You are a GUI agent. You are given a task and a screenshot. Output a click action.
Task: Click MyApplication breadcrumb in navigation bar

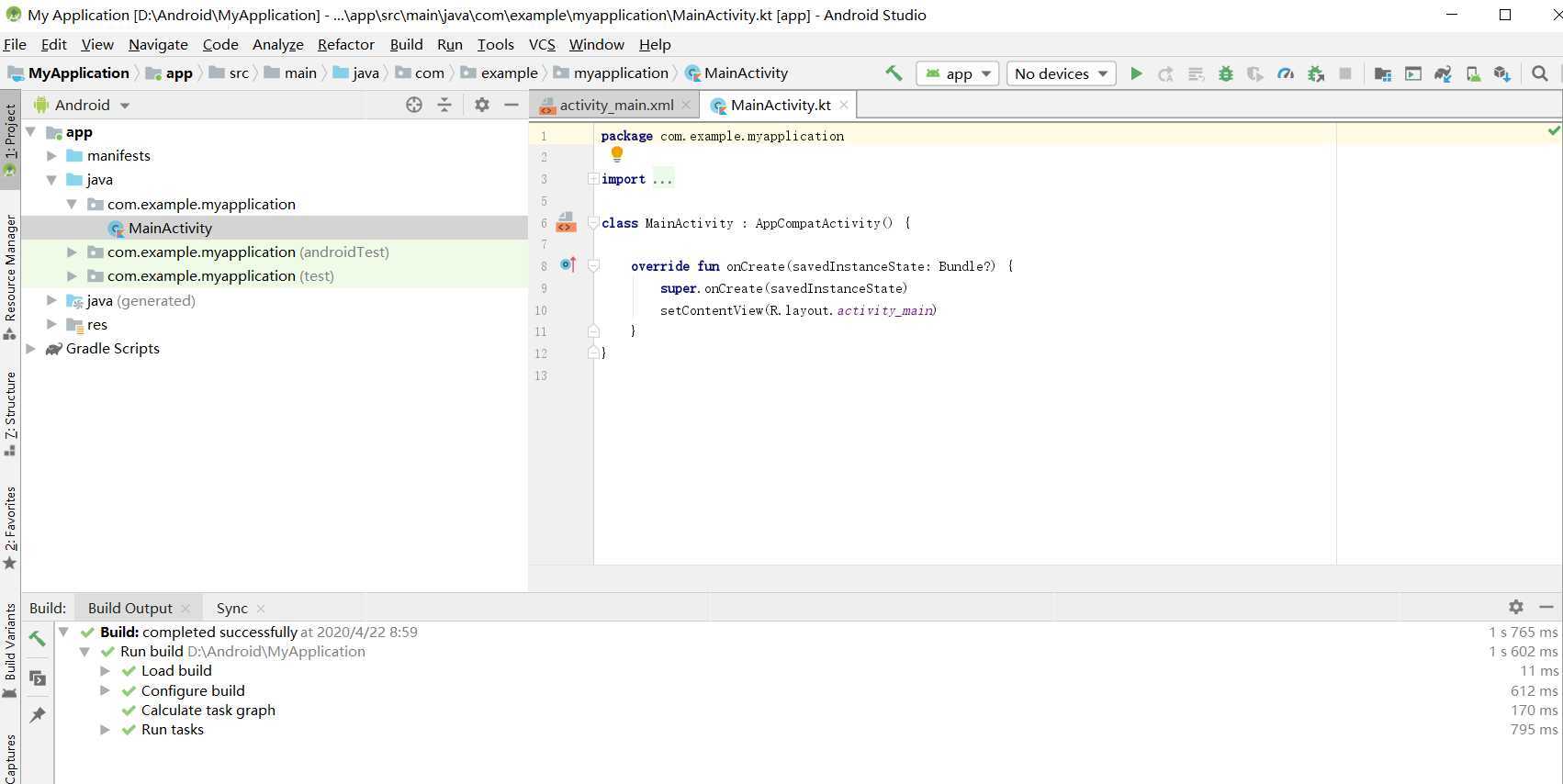point(69,73)
